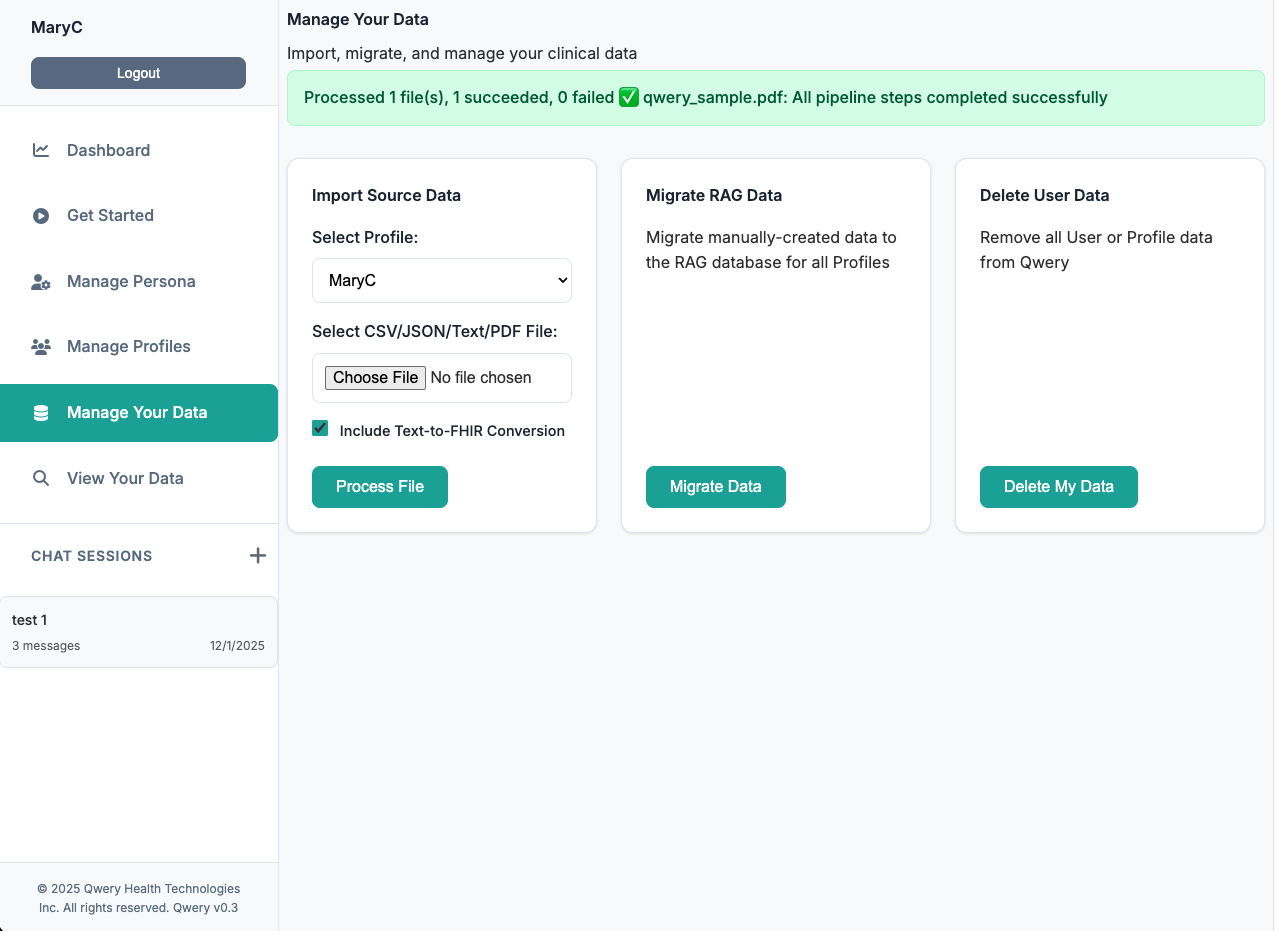1275x931 pixels.
Task: Open the test 1 chat session
Action: (138, 631)
